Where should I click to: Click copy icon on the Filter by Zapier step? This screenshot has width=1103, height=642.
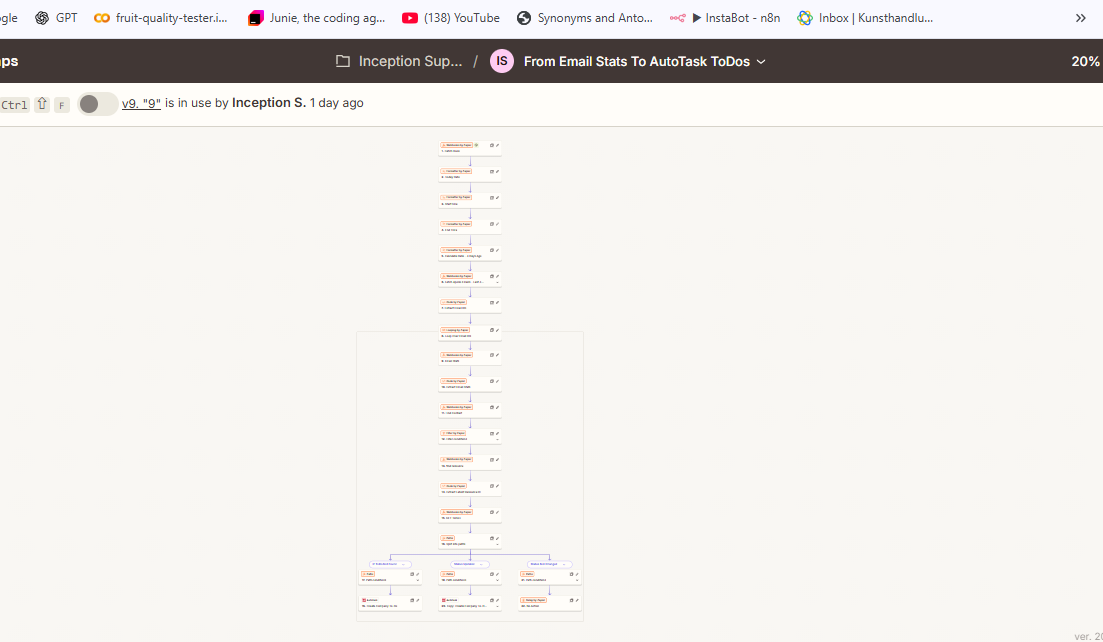[491, 434]
